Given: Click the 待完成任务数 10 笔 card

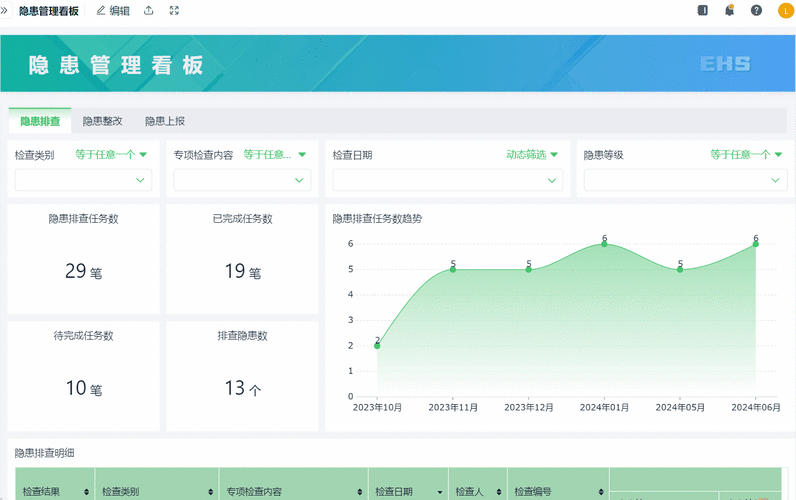Looking at the screenshot, I should 83,376.
